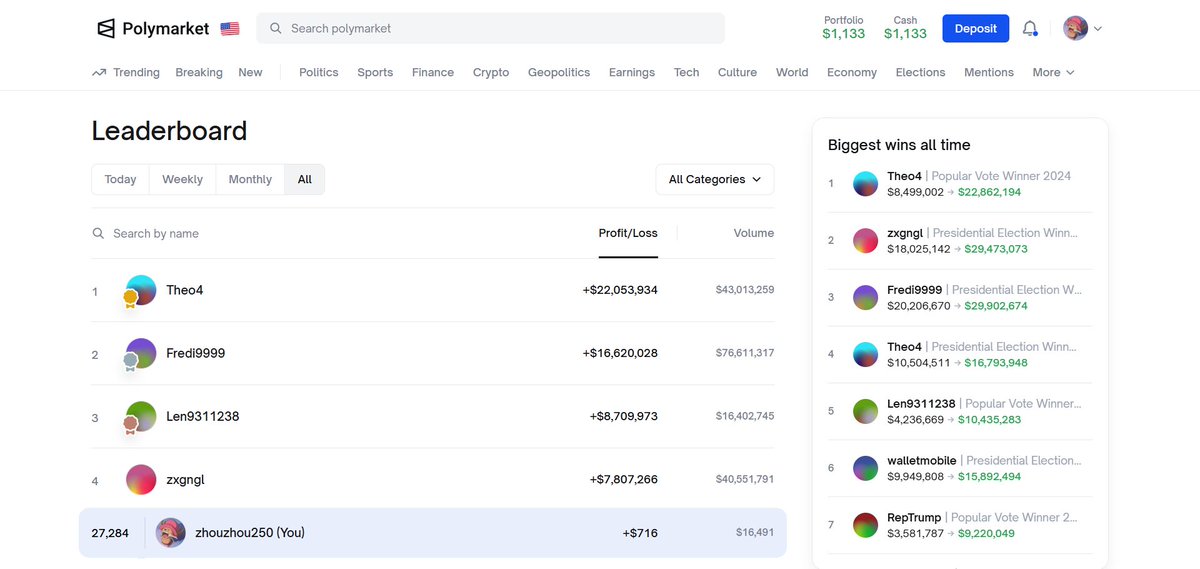The width and height of the screenshot is (1200, 569).
Task: Open the All Categories dropdown
Action: 714,179
